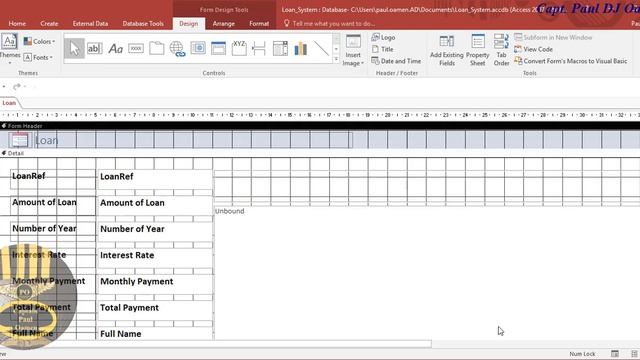This screenshot has width=640, height=360.
Task: Click Subform in New Window
Action: [553, 38]
